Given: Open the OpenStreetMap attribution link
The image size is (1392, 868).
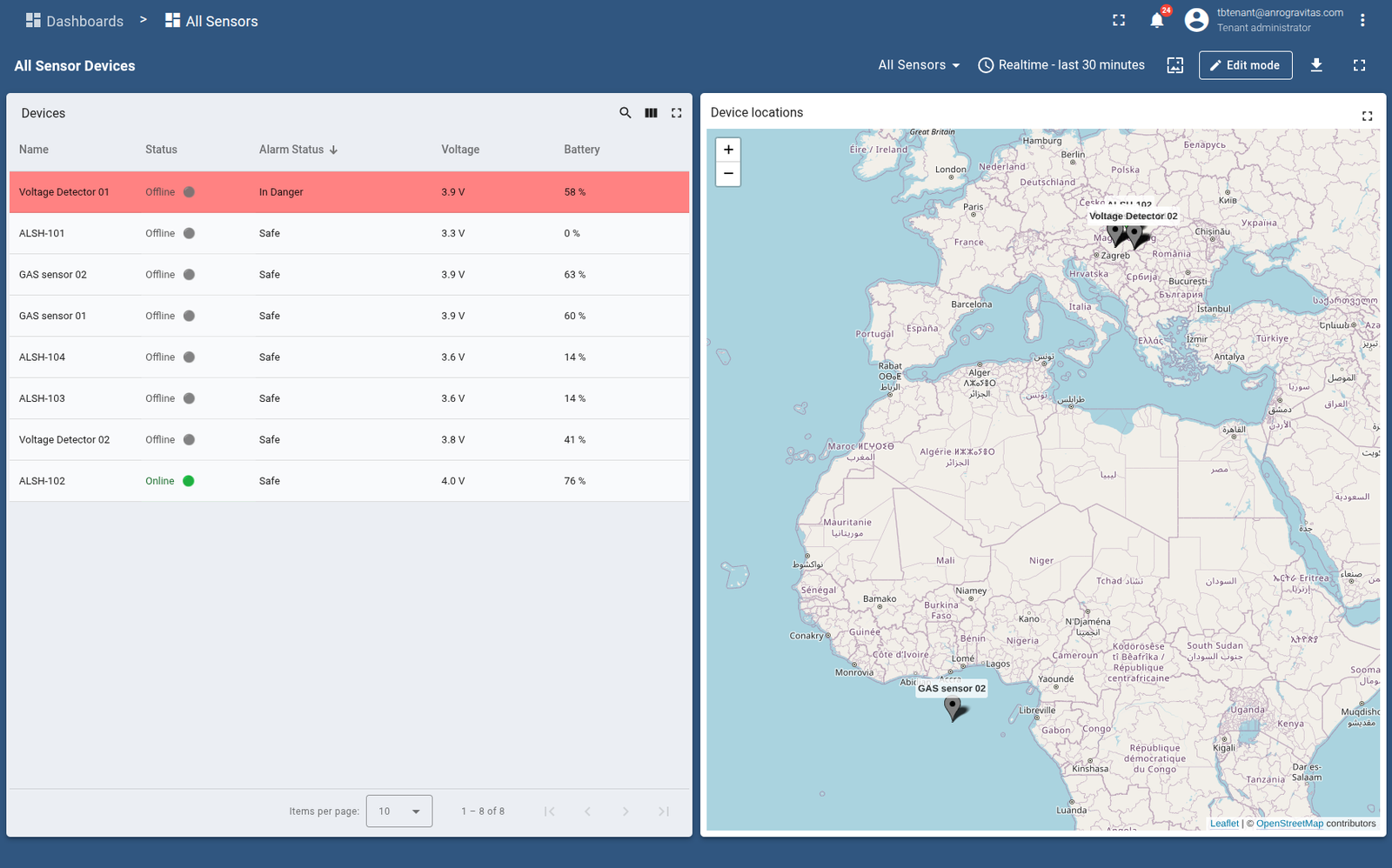Looking at the screenshot, I should [x=1288, y=824].
